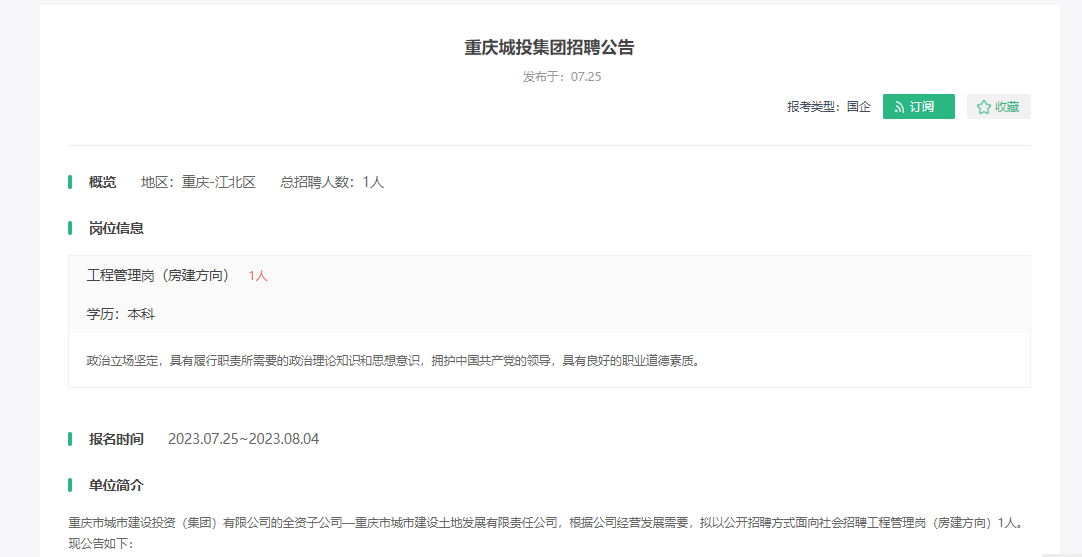Select the title 重庆城投集团招聘公告

[x=549, y=48]
